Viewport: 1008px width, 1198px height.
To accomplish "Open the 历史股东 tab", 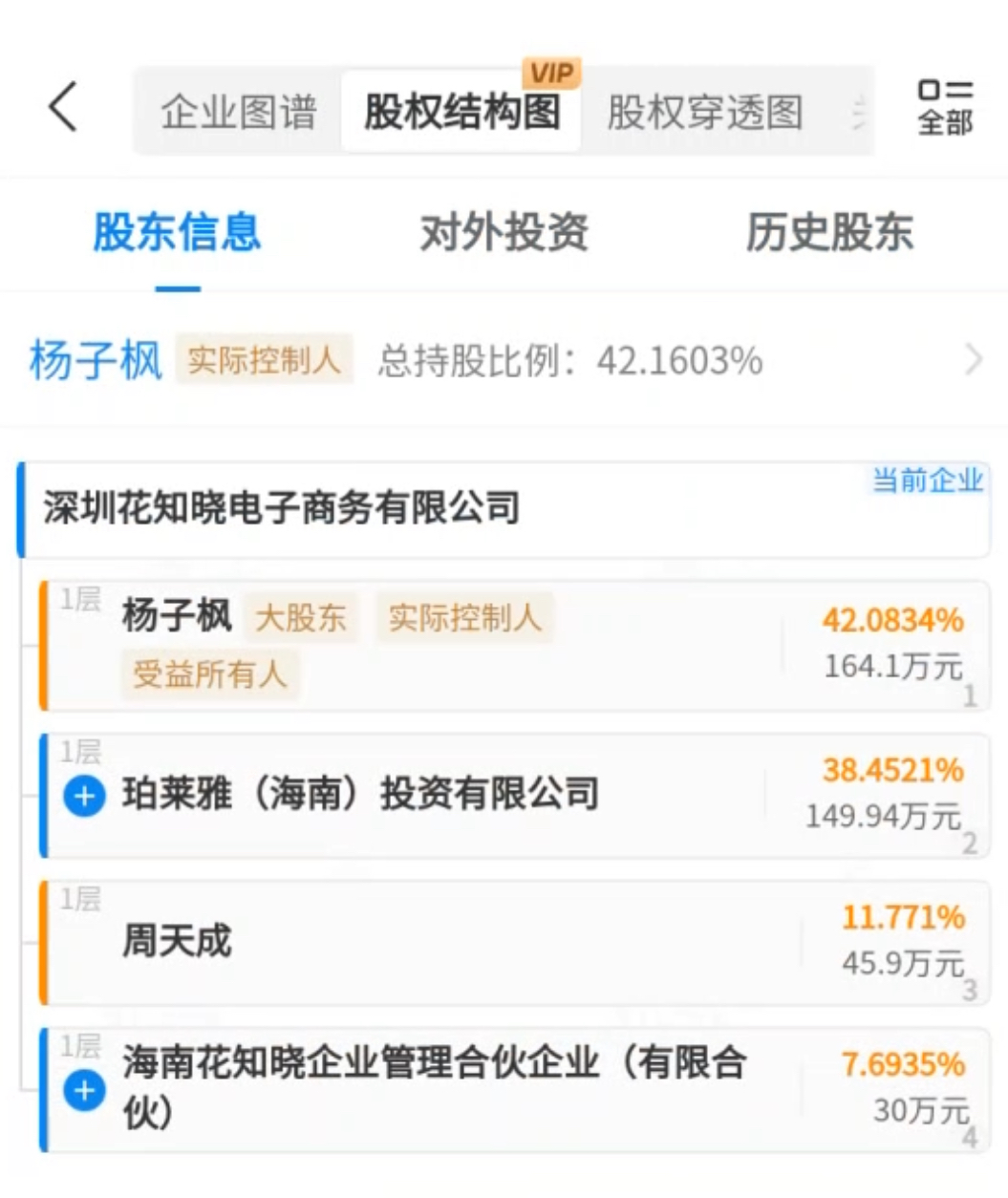I will pyautogui.click(x=829, y=233).
